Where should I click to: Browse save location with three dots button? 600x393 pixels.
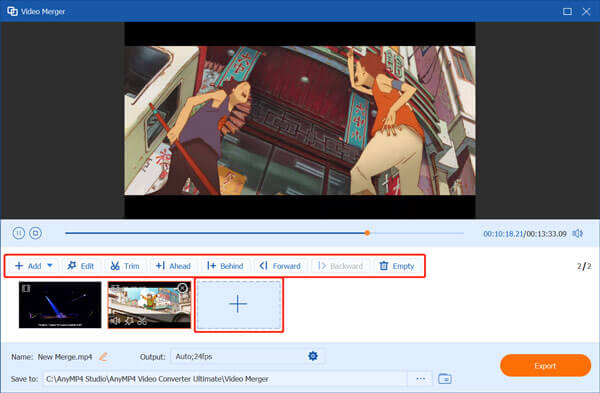[421, 379]
